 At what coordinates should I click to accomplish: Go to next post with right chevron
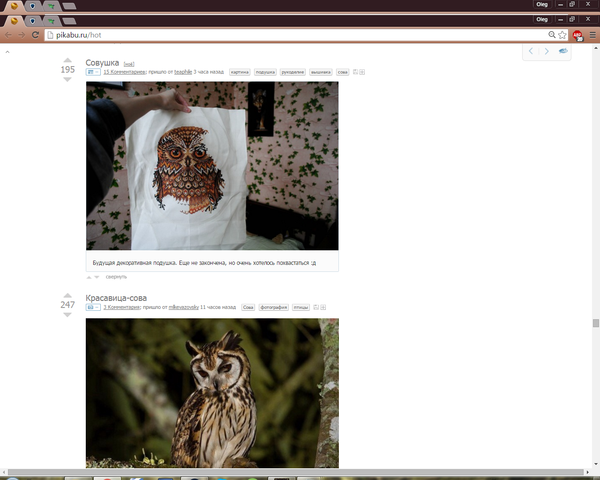tap(546, 51)
